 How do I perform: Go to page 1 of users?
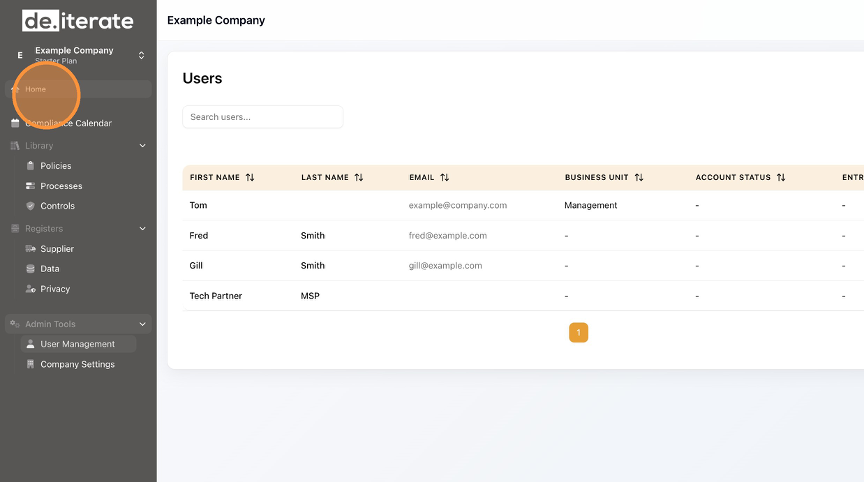point(578,333)
